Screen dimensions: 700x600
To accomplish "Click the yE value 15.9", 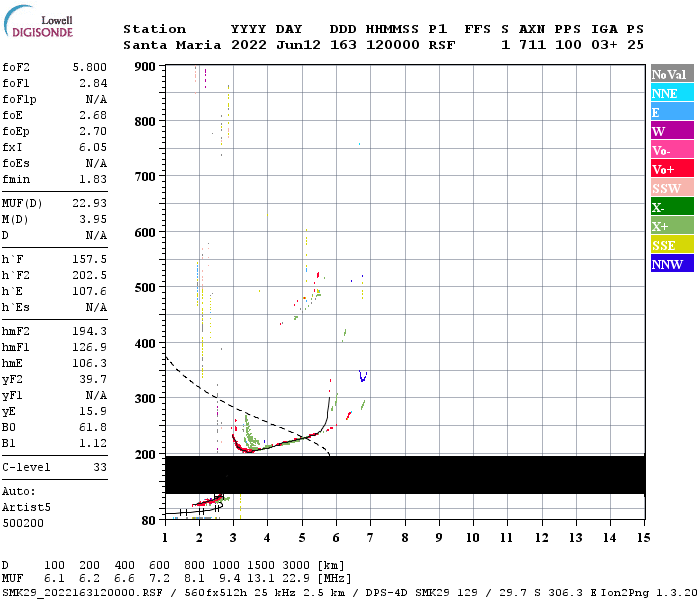I will (x=93, y=411).
